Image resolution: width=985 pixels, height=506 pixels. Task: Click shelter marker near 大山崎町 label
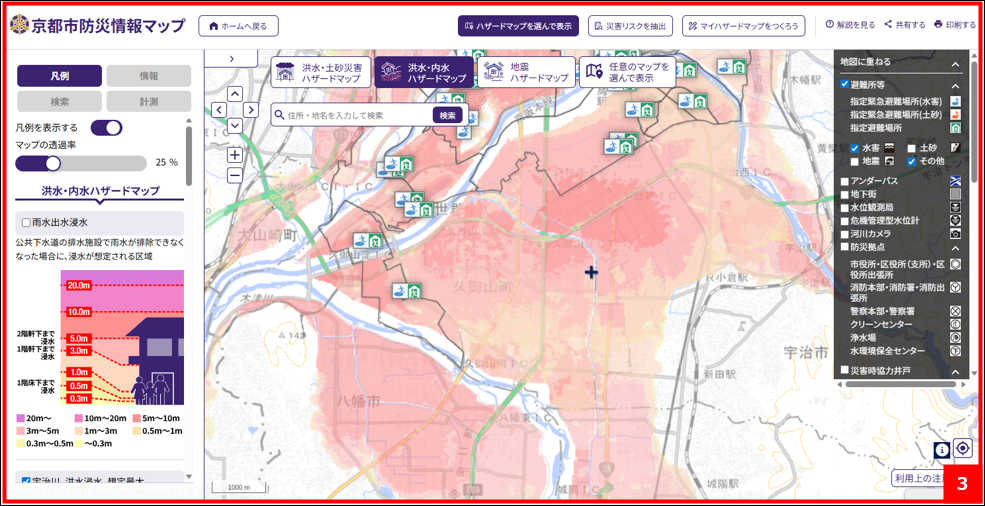click(x=368, y=239)
